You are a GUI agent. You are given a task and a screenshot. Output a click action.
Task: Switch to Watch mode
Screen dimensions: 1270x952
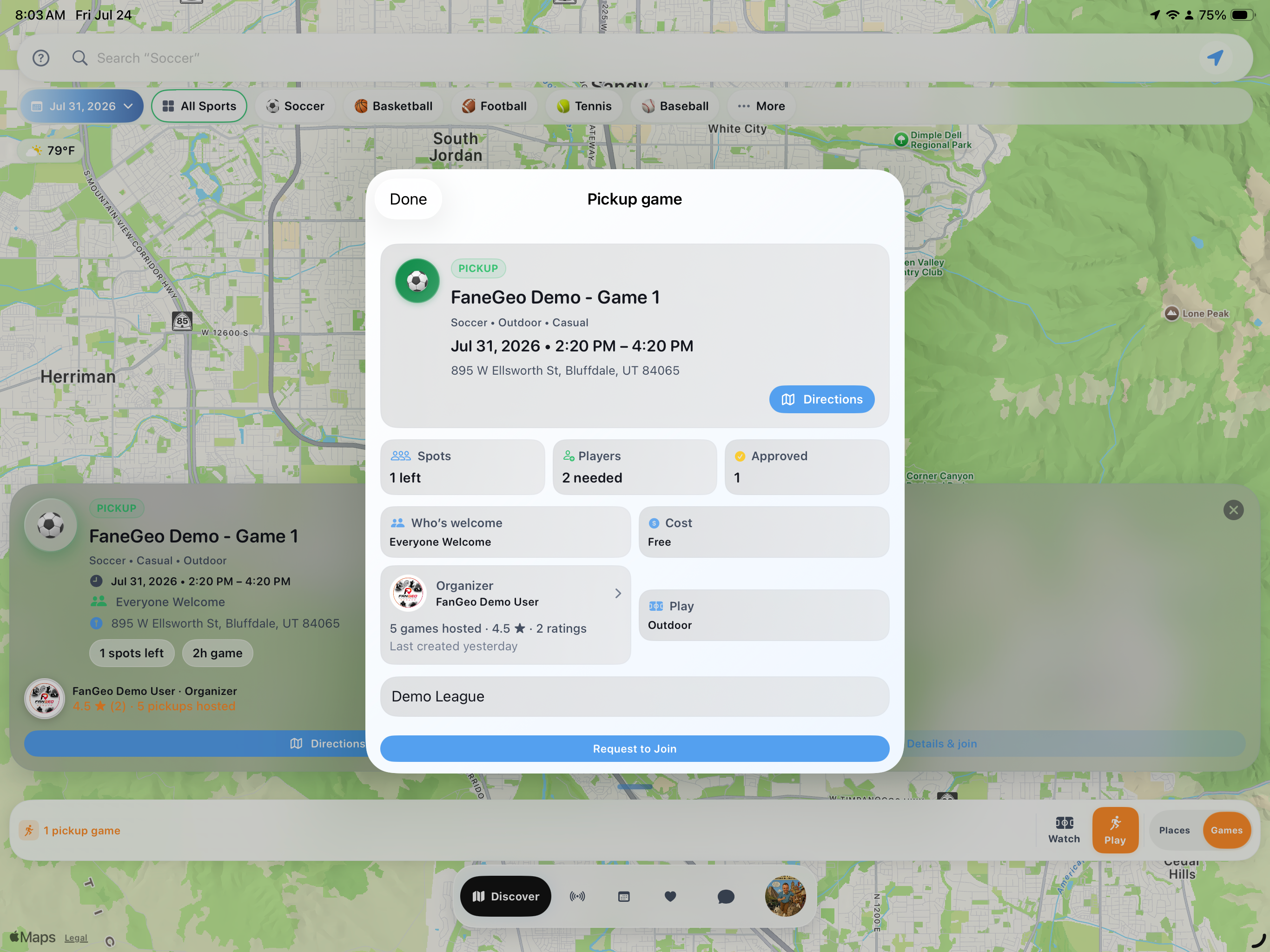click(1064, 830)
